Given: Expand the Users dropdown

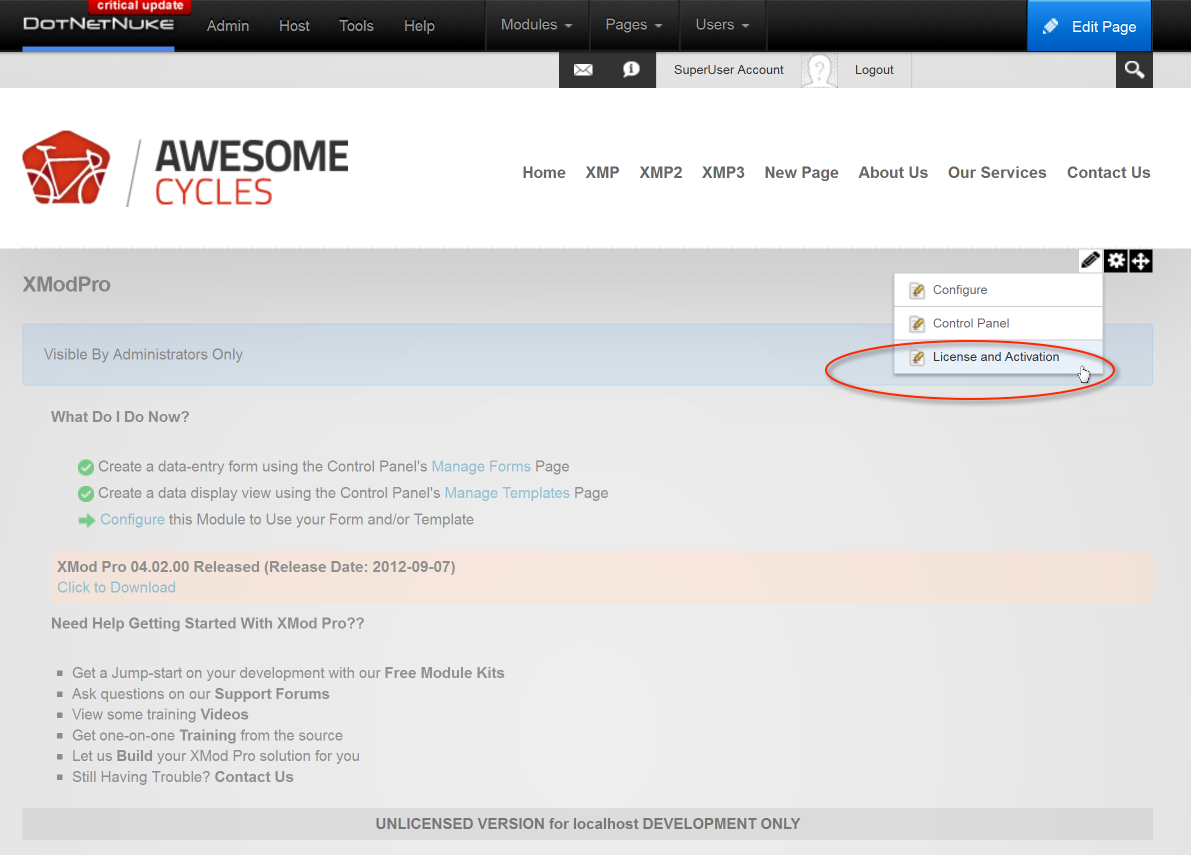Looking at the screenshot, I should (722, 25).
